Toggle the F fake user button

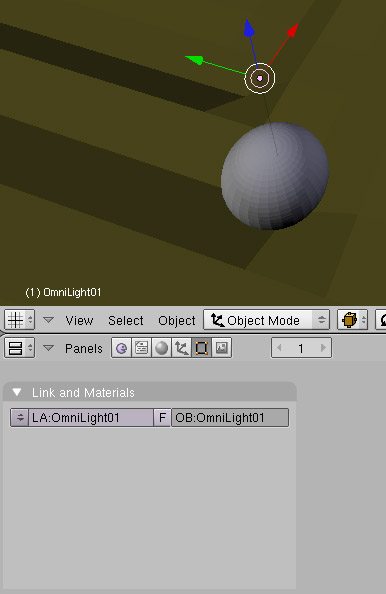pyautogui.click(x=162, y=417)
